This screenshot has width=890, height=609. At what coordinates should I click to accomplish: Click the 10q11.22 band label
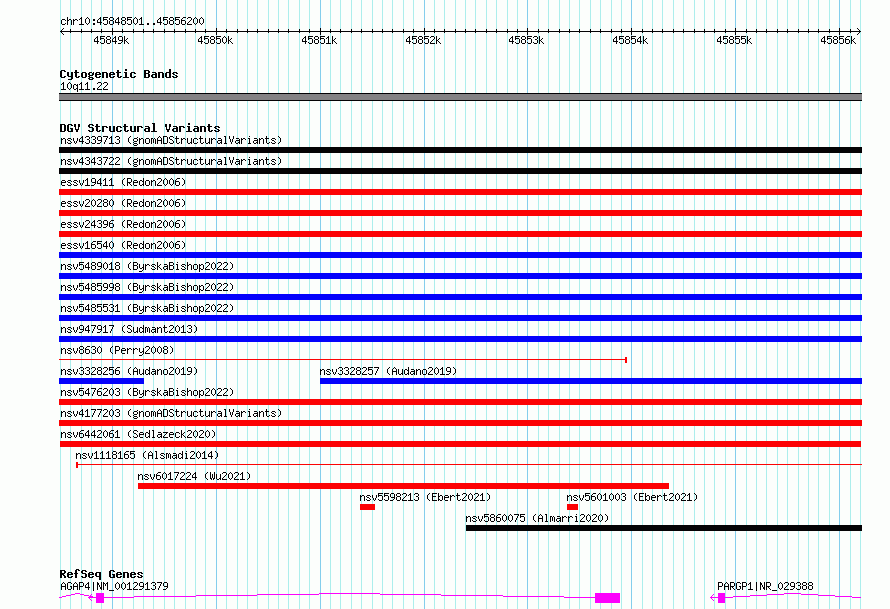click(84, 86)
